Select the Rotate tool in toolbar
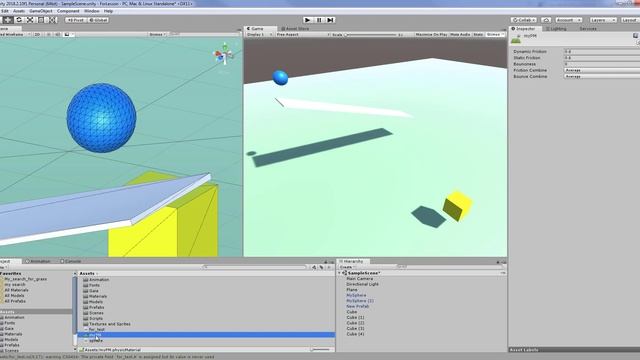This screenshot has width=640, height=360. [x=19, y=20]
